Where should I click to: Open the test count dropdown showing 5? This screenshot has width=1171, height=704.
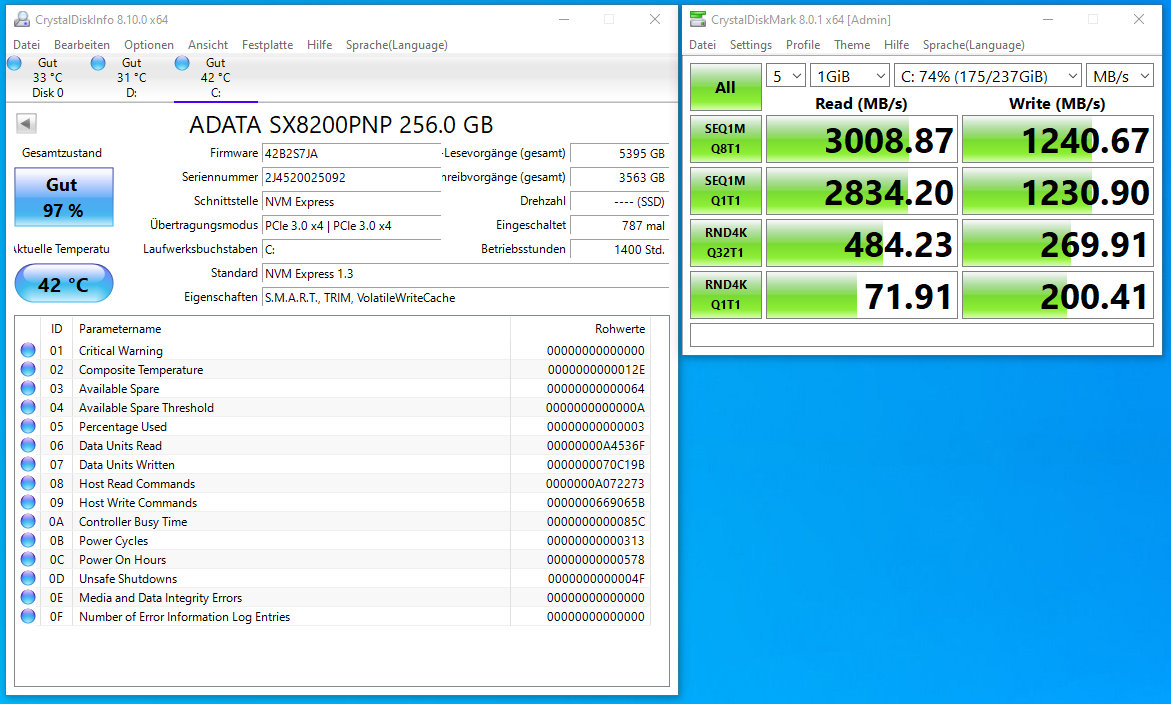click(x=786, y=76)
